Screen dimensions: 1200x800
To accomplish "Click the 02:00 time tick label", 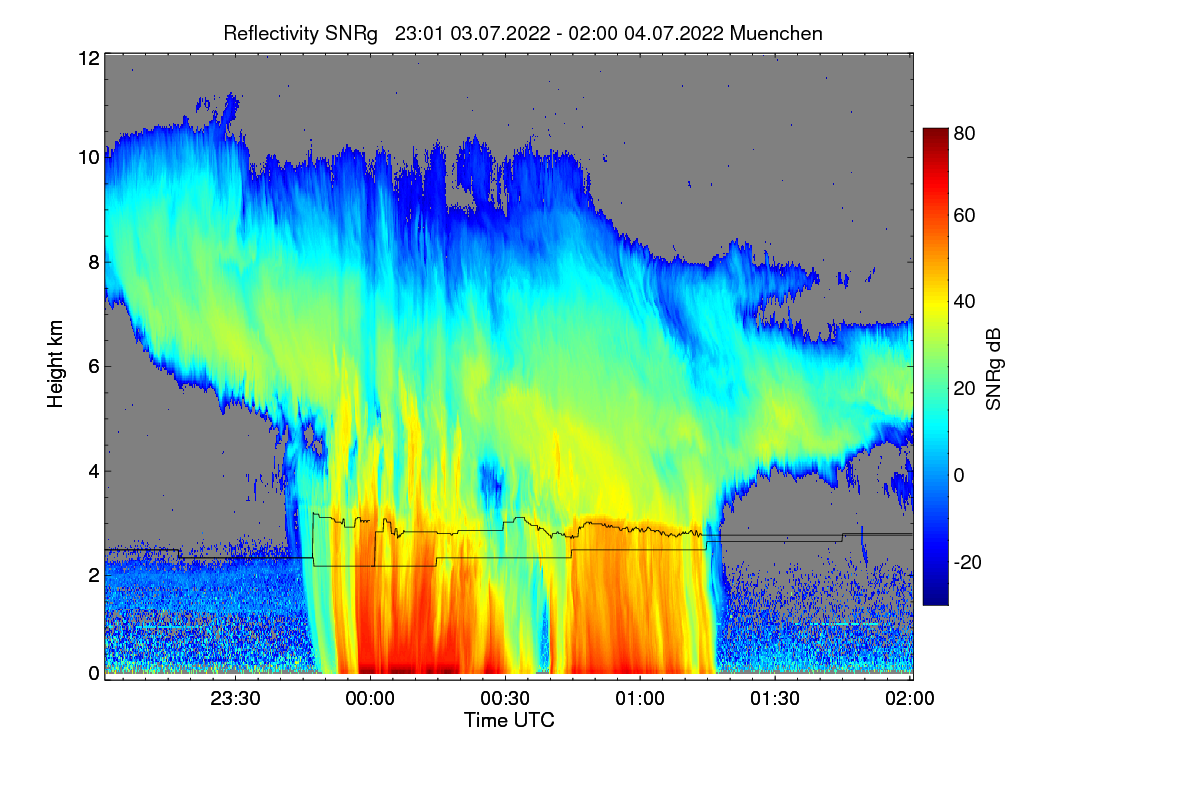I will (x=910, y=699).
